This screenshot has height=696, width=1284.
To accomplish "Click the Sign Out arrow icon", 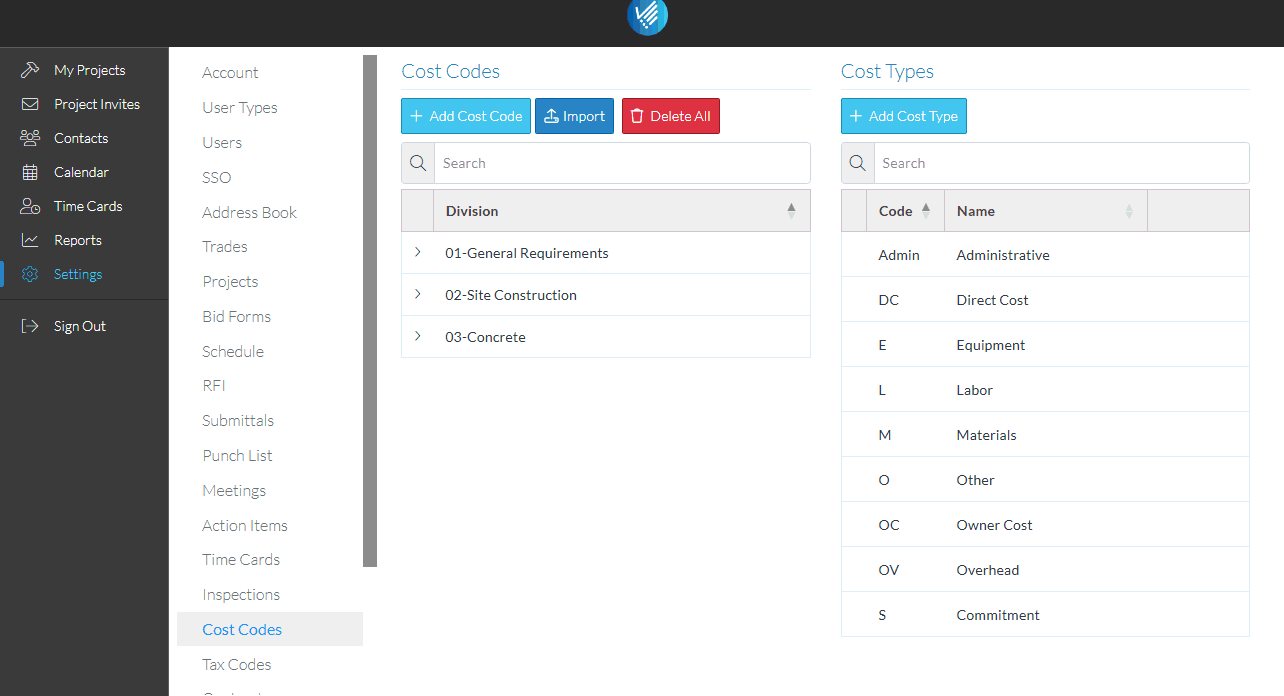I will (30, 326).
